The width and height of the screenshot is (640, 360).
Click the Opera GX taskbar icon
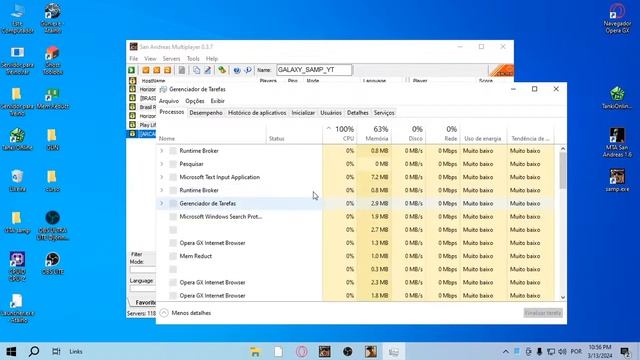302,351
